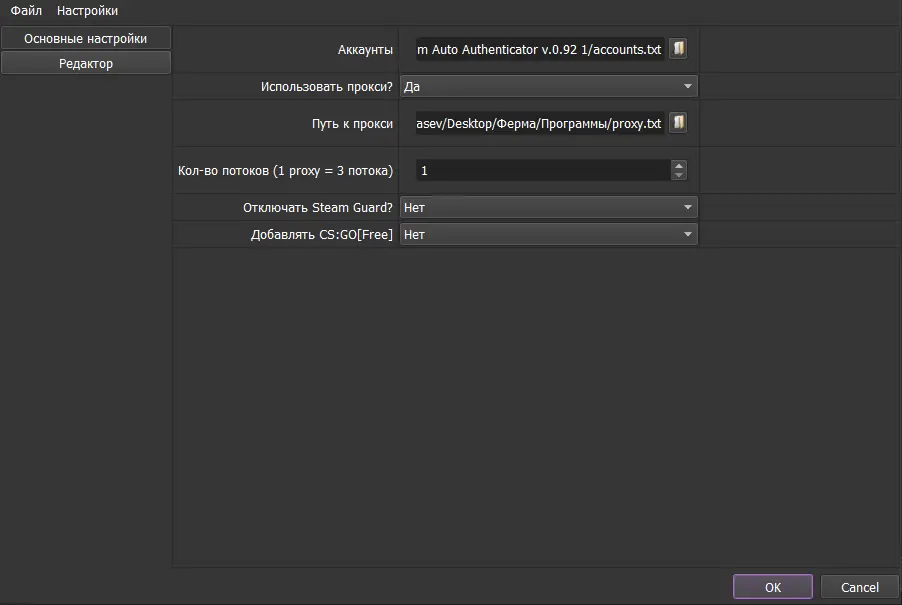Confirm settings with OK button
The height and width of the screenshot is (605, 902).
pyautogui.click(x=773, y=587)
